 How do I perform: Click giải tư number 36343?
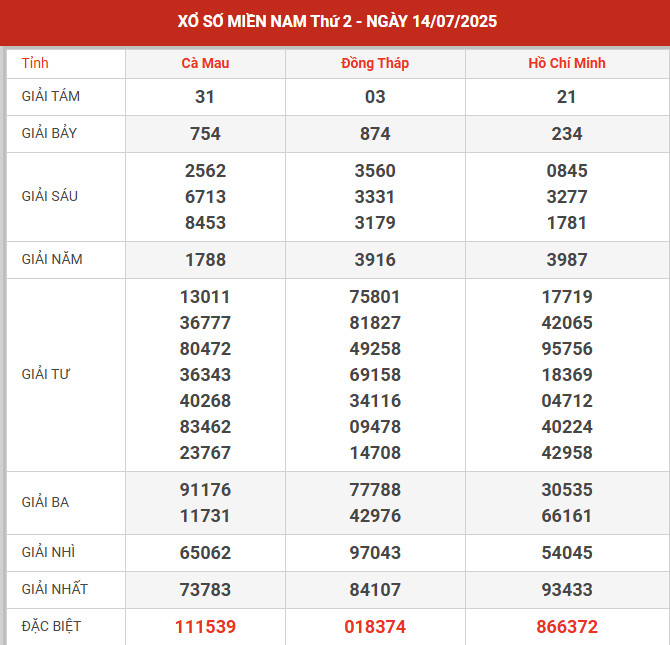click(205, 375)
